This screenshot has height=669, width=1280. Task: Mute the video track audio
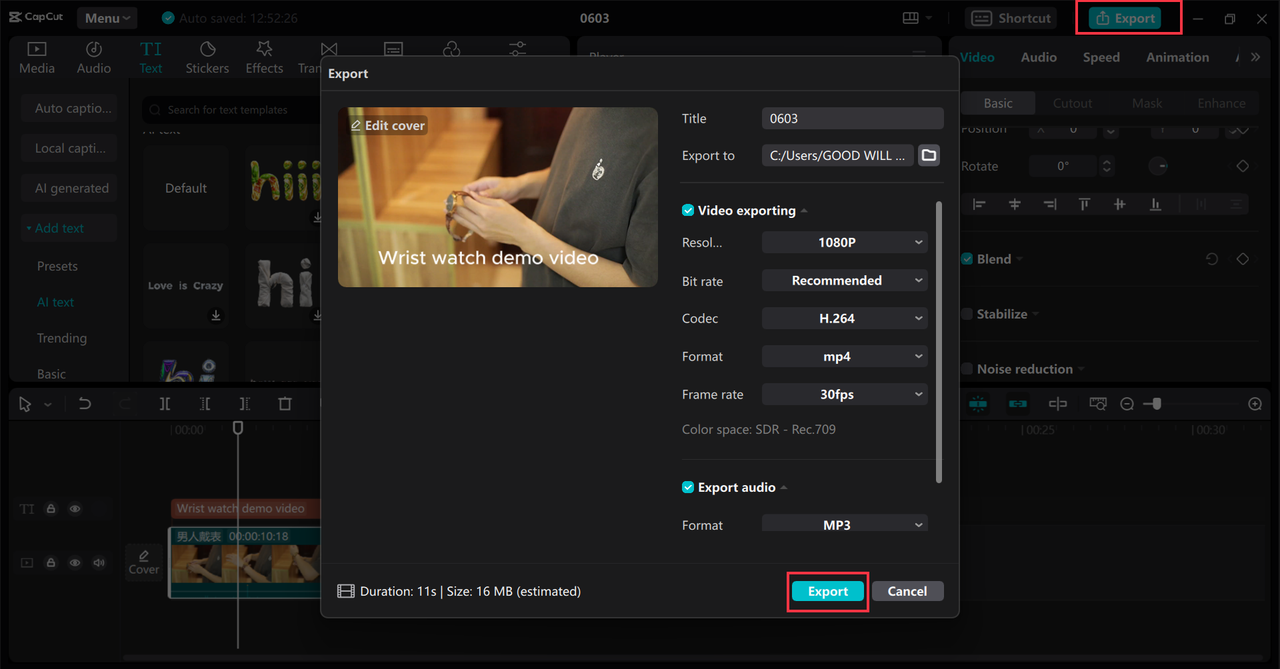pos(99,563)
